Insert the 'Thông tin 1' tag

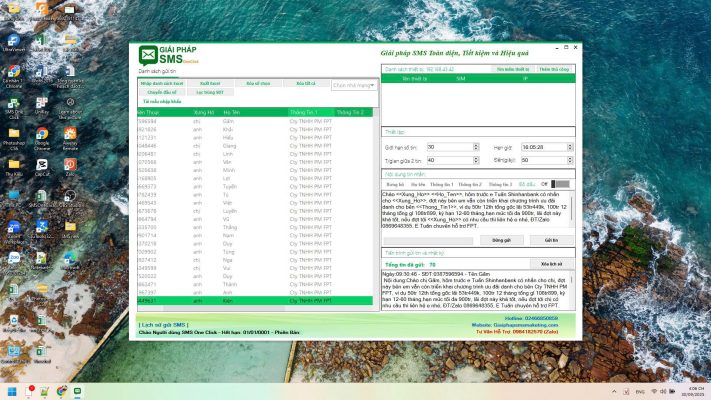(x=442, y=185)
